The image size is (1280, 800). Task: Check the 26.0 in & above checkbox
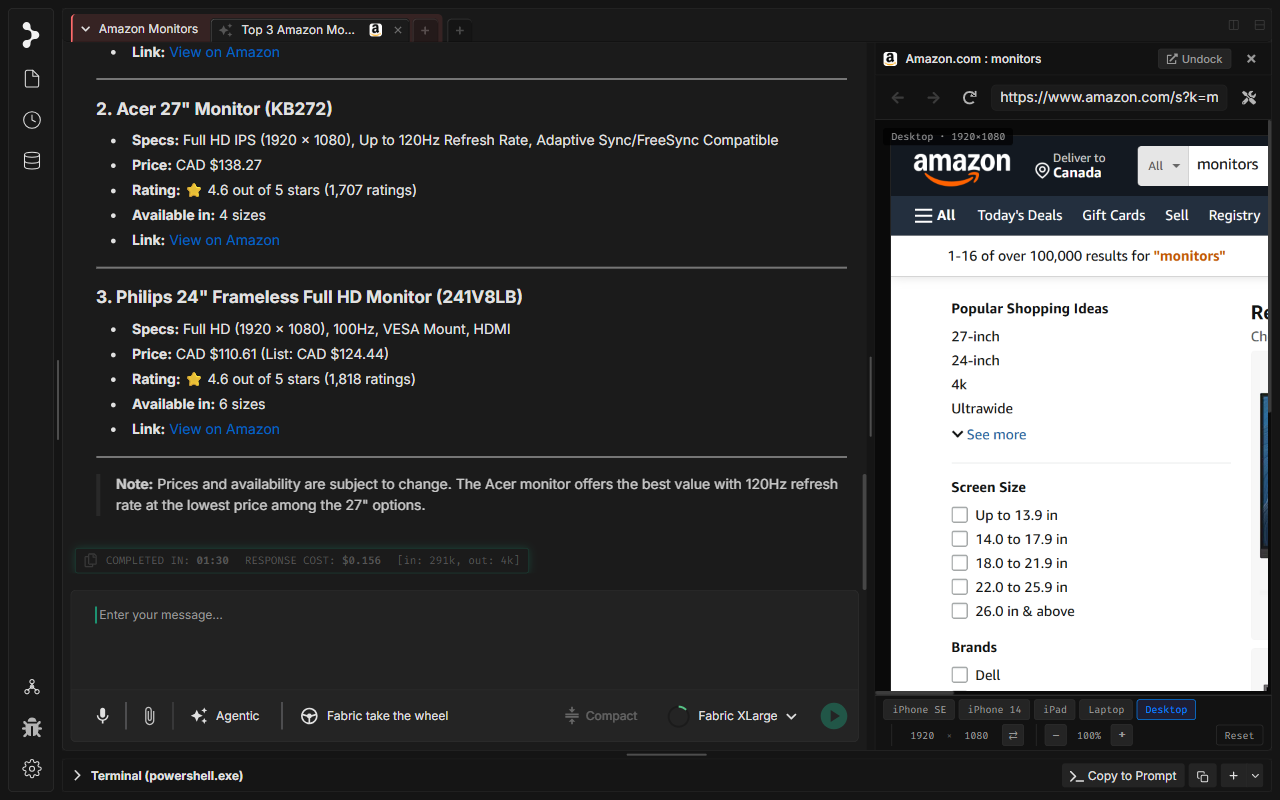[x=960, y=611]
